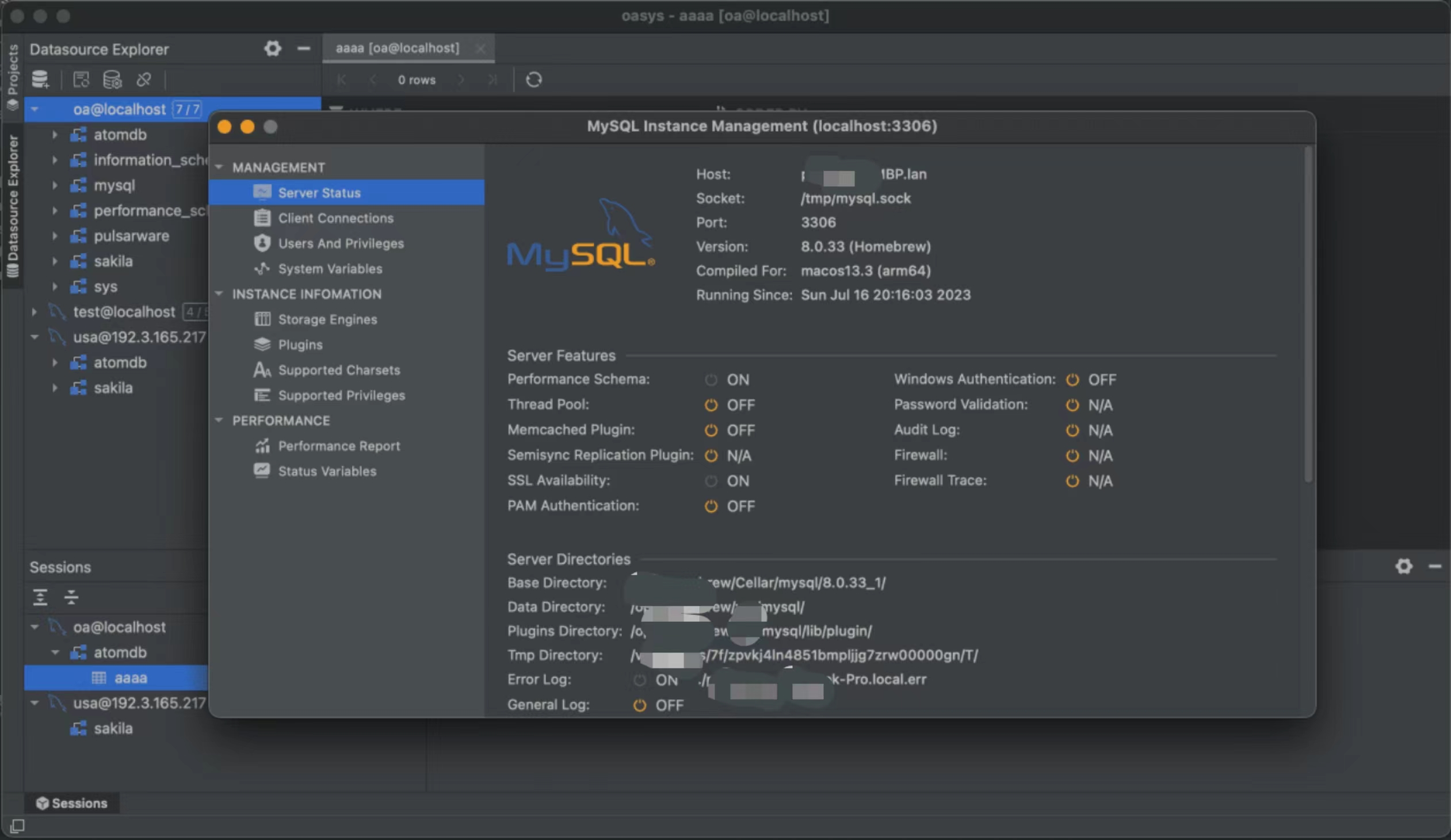Viewport: 1451px width, 840px height.
Task: Toggle Firewall Trace power indicator
Action: tap(1072, 482)
